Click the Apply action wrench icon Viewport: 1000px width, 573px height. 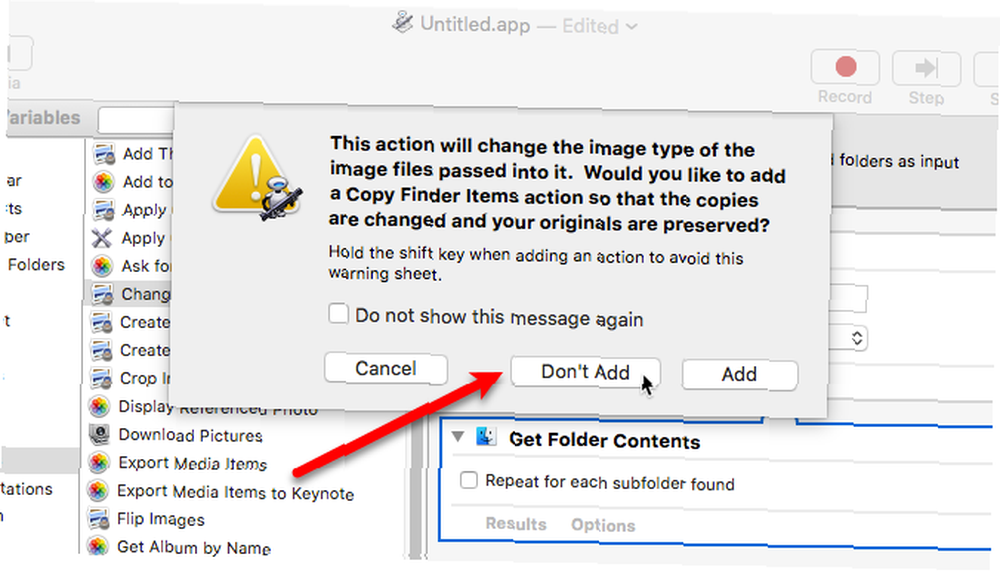tap(101, 238)
